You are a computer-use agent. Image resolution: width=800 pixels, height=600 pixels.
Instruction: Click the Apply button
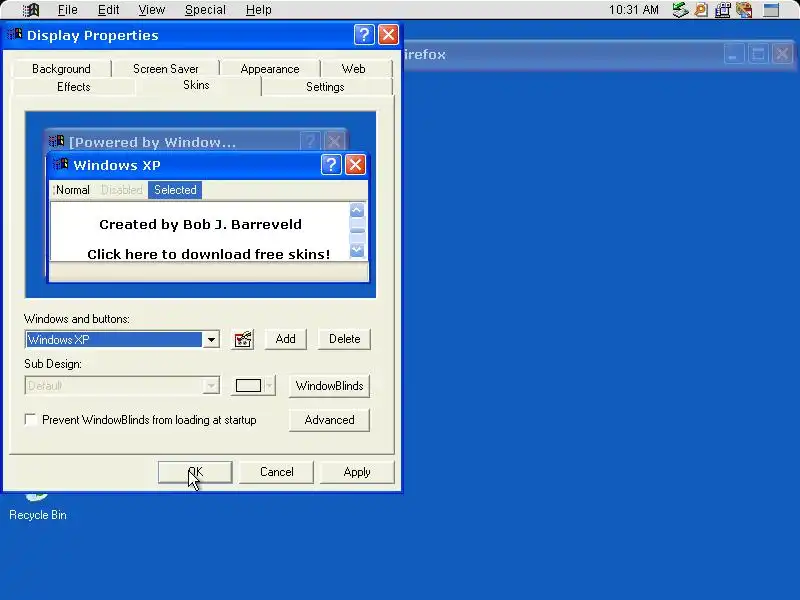pyautogui.click(x=357, y=472)
